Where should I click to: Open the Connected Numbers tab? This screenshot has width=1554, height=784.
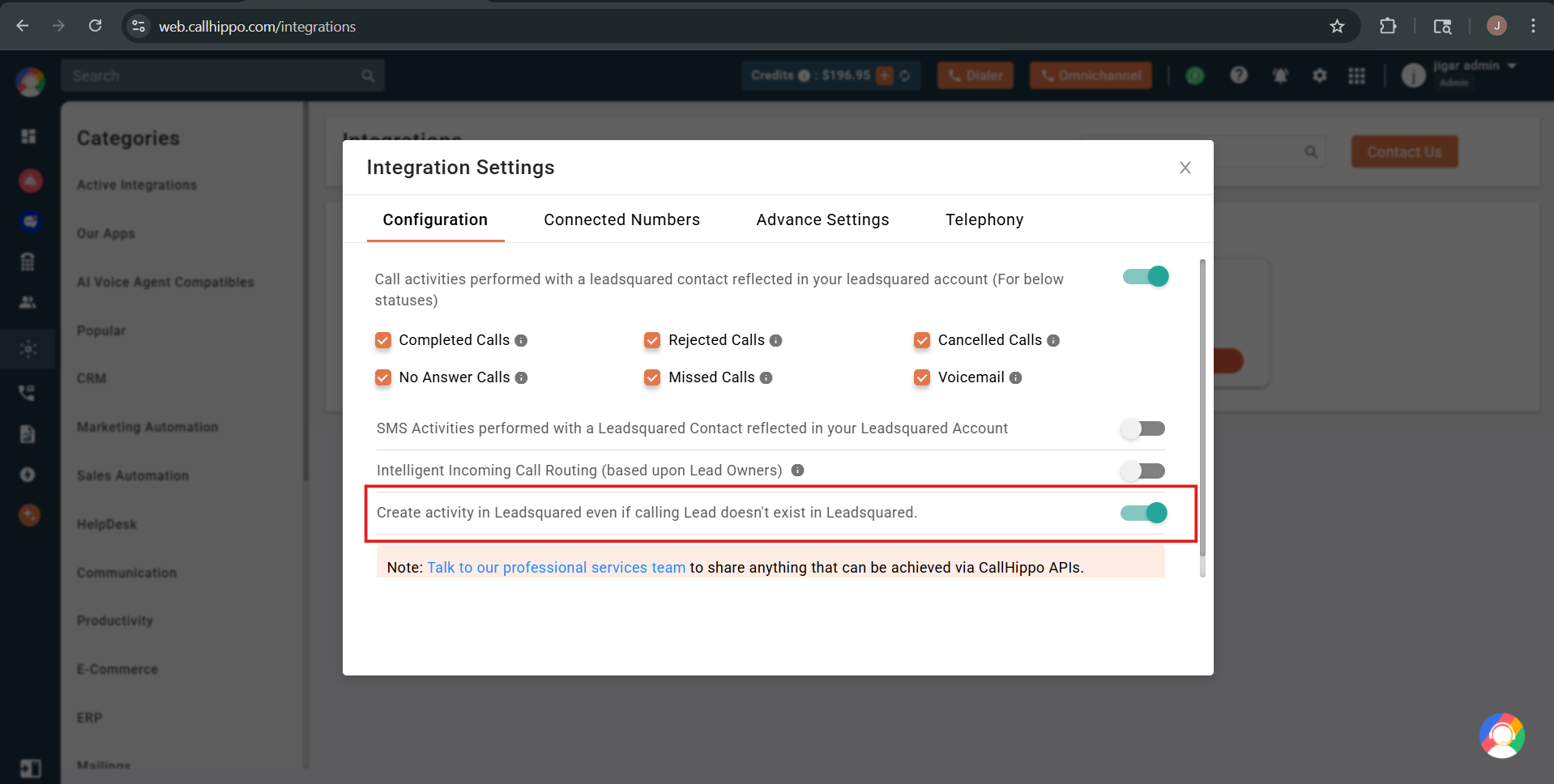(x=621, y=219)
